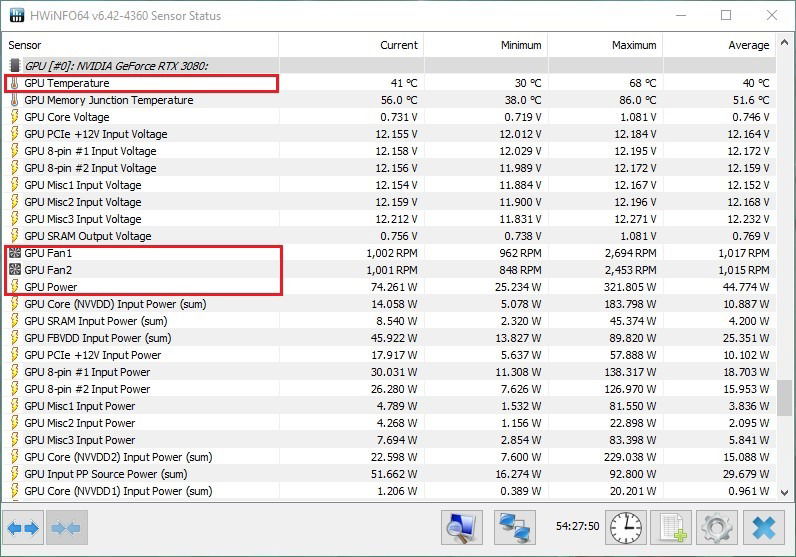Click lightning icon beside GPU 8-pin #1 Input Power
Screen dimensions: 796x557
click(x=15, y=372)
